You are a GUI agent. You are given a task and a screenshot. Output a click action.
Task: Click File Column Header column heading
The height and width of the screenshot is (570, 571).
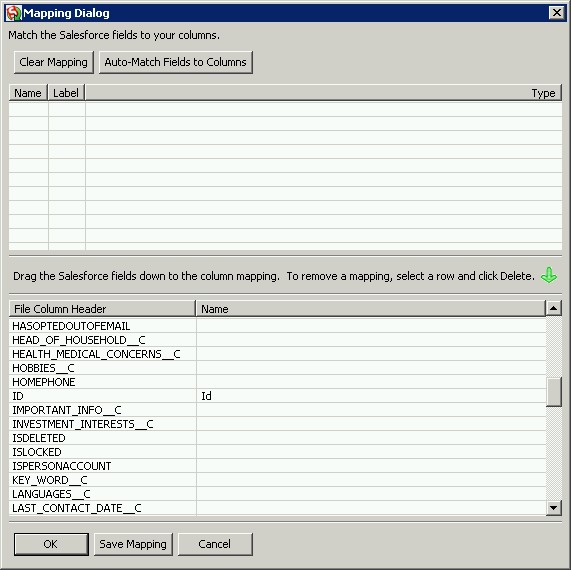point(102,309)
